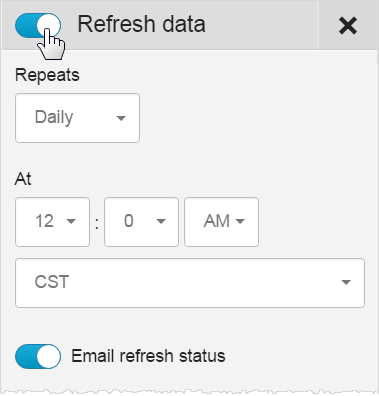This screenshot has height=396, width=379.
Task: Close the Refresh data panel
Action: (348, 26)
